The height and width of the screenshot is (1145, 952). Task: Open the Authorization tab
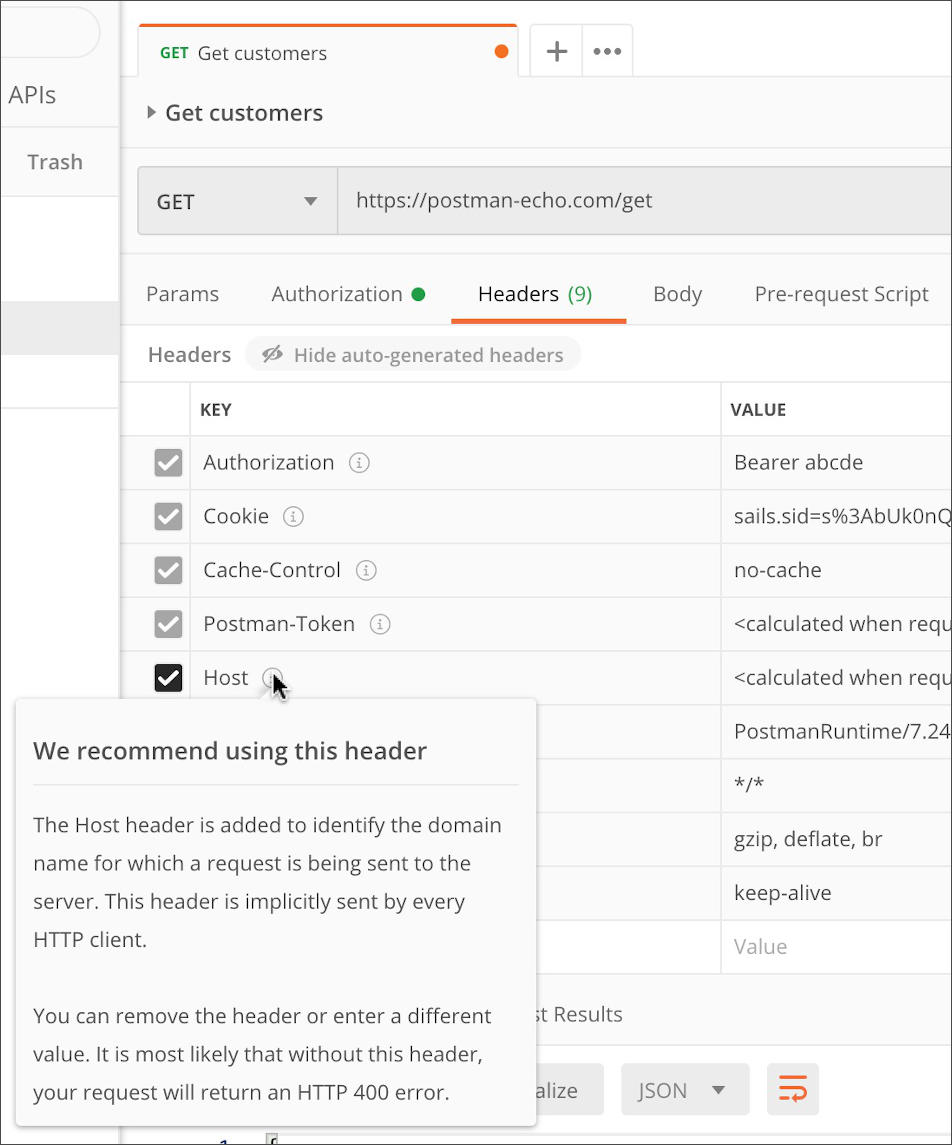pos(348,294)
